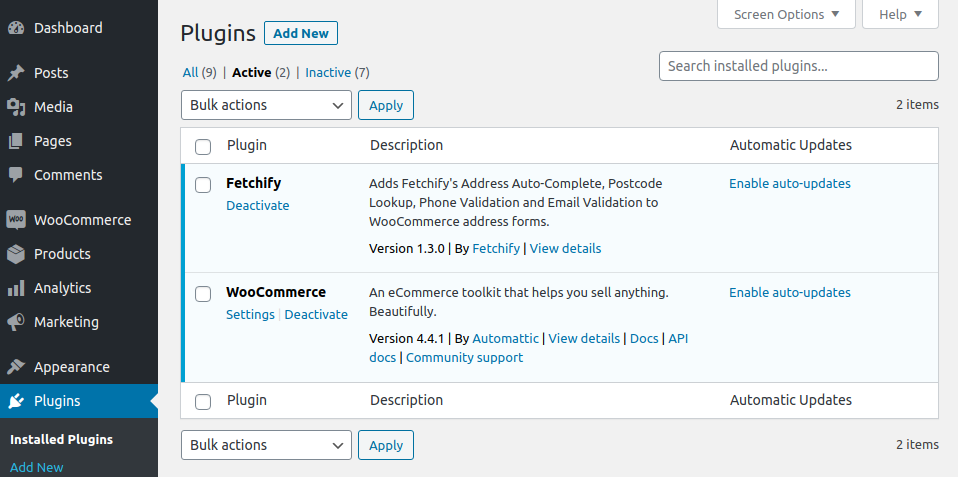Click the Analytics bar chart icon

point(16,288)
